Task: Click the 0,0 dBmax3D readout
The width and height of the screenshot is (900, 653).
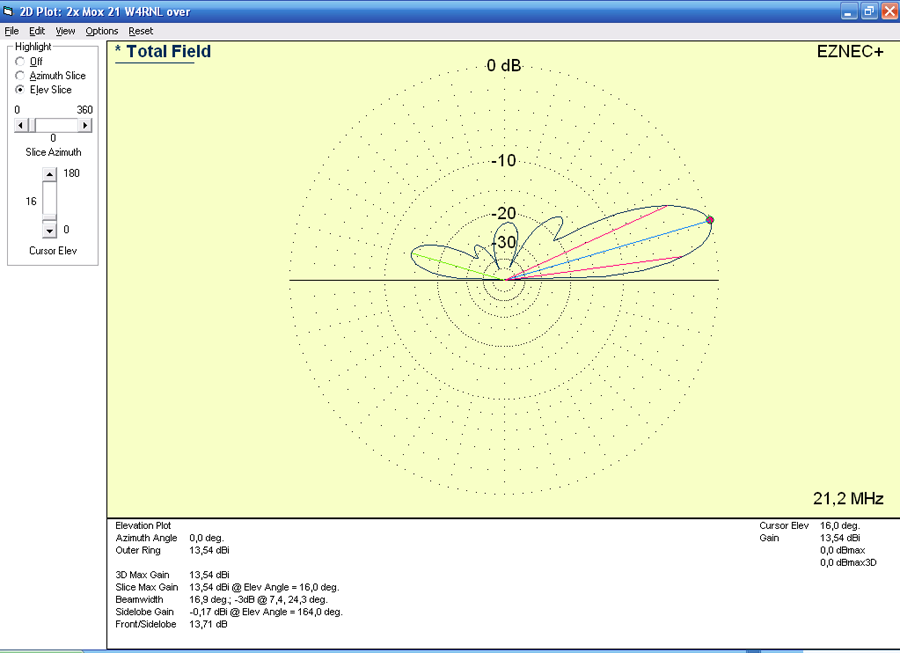Action: [x=848, y=563]
